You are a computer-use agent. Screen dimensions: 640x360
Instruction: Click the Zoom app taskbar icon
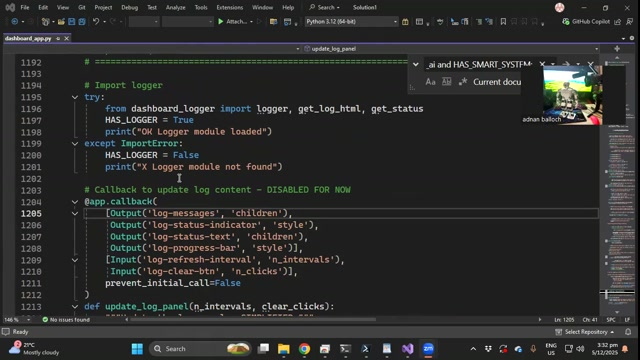pyautogui.click(x=428, y=349)
